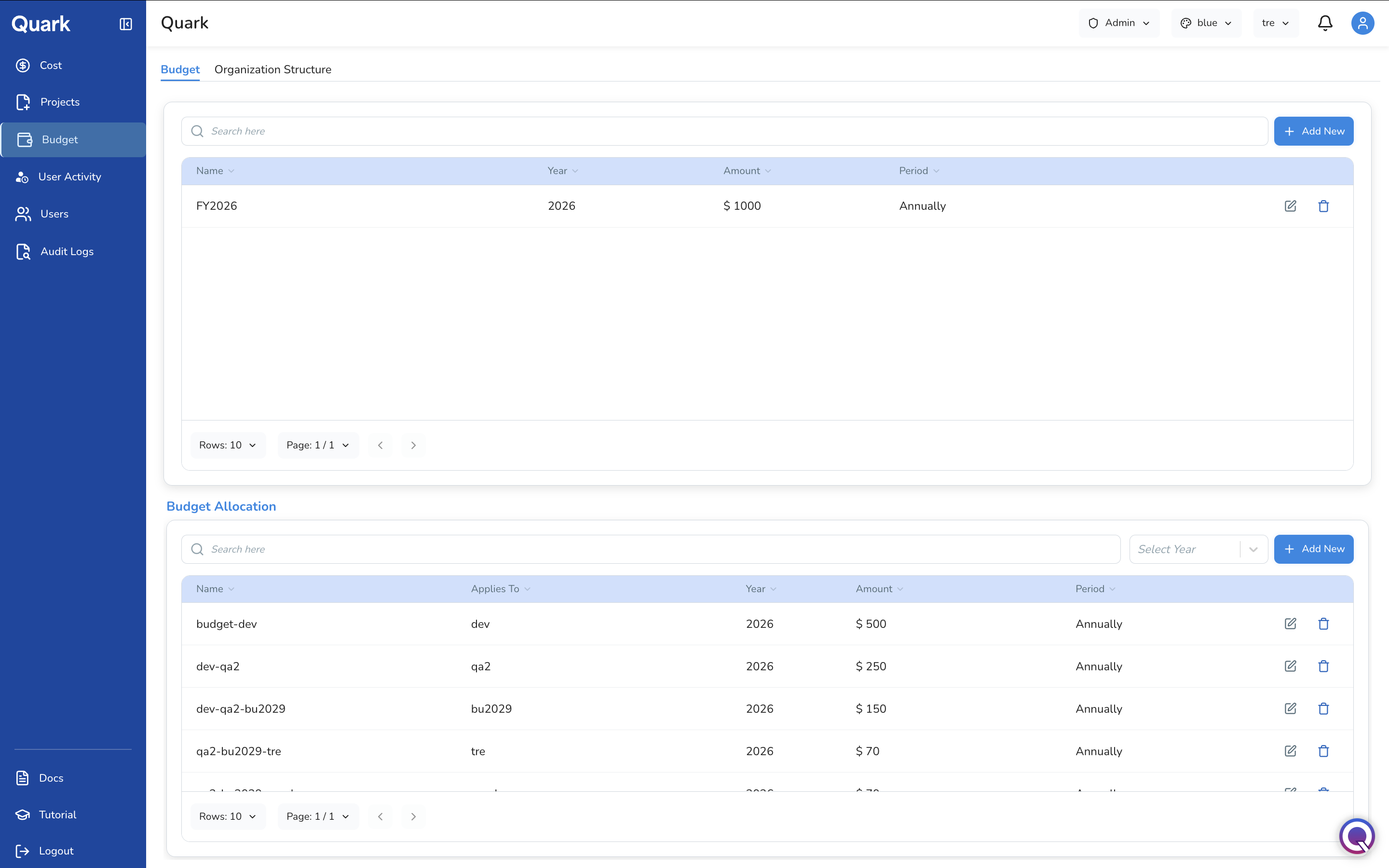Image resolution: width=1389 pixels, height=868 pixels.
Task: Delete the budget-dev allocation
Action: tap(1323, 624)
